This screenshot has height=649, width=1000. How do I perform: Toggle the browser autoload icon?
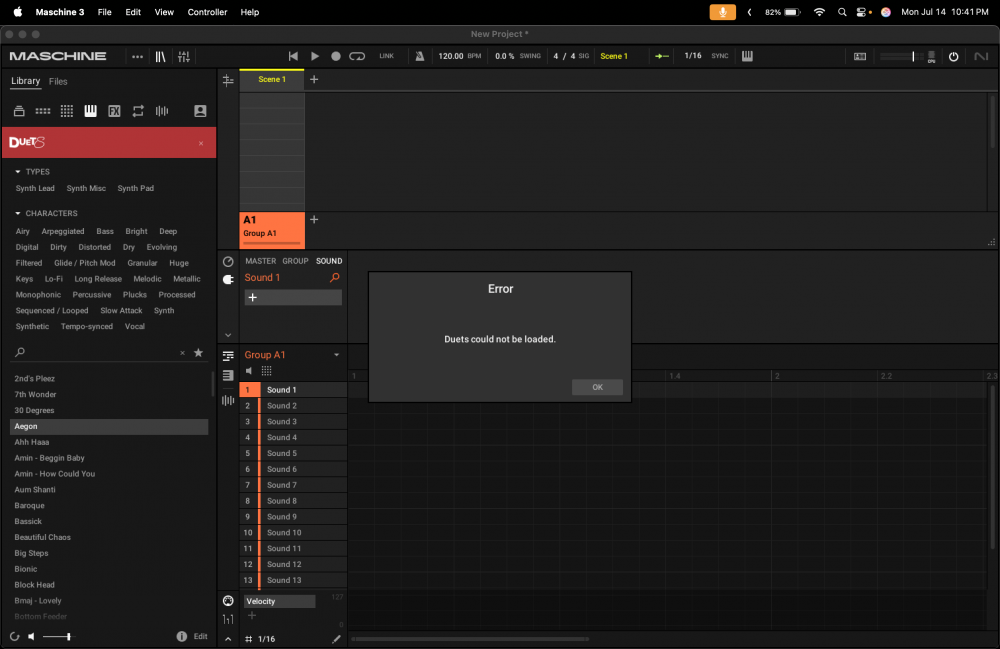[x=15, y=636]
